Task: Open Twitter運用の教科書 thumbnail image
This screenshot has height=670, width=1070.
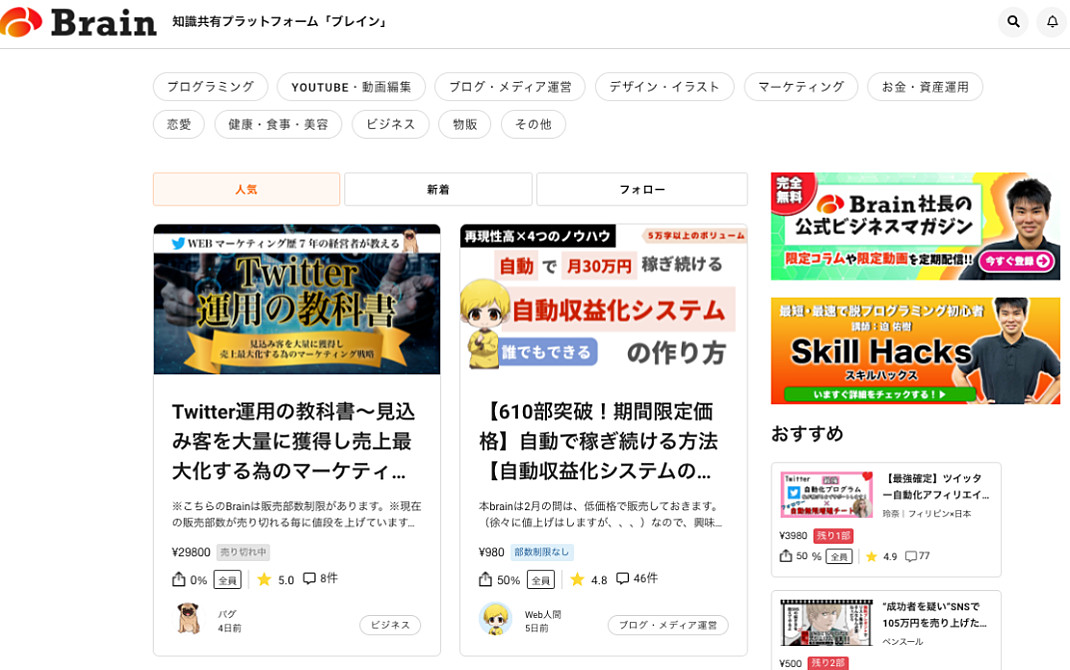Action: click(x=297, y=300)
